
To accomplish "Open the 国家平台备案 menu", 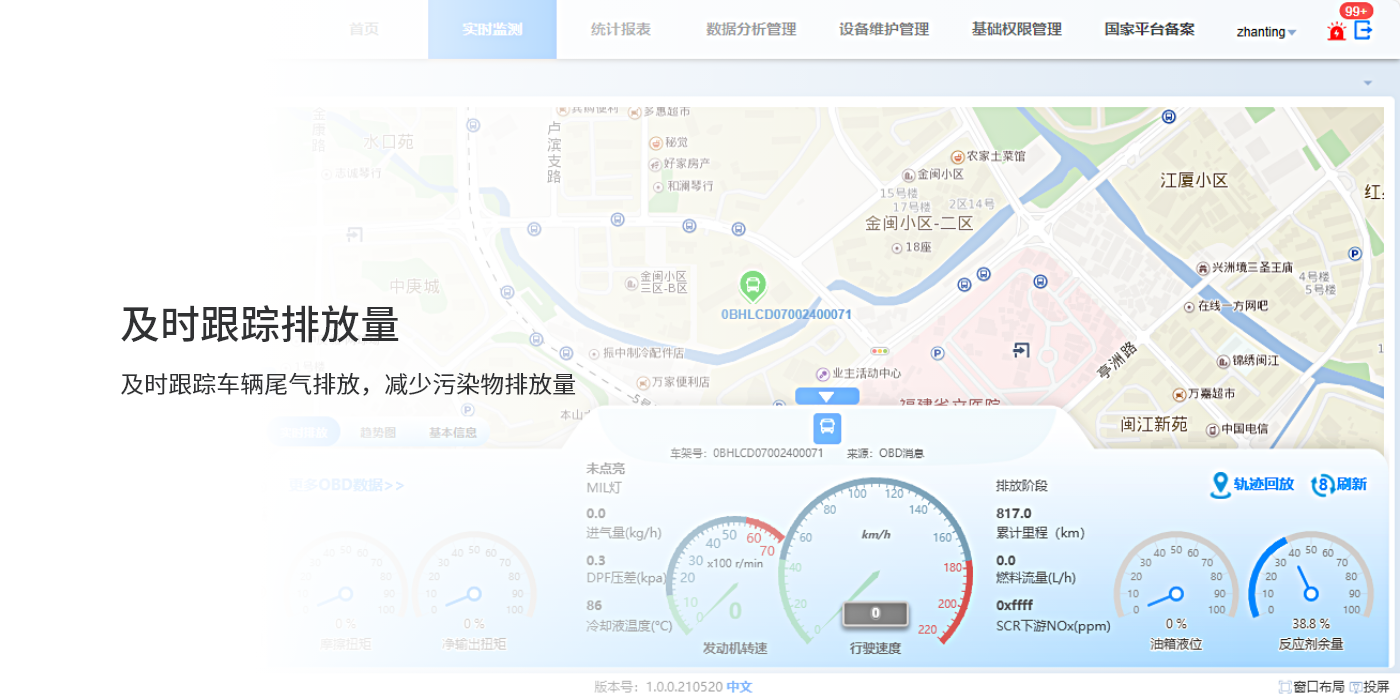I will click(x=1149, y=29).
